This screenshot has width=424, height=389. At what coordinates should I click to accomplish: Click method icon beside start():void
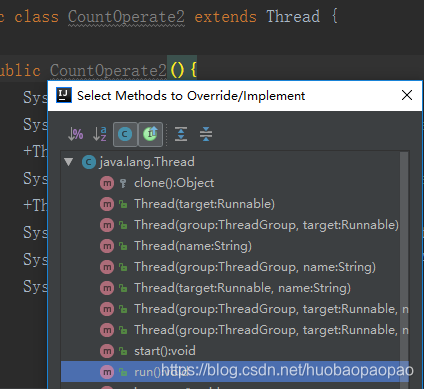point(107,351)
